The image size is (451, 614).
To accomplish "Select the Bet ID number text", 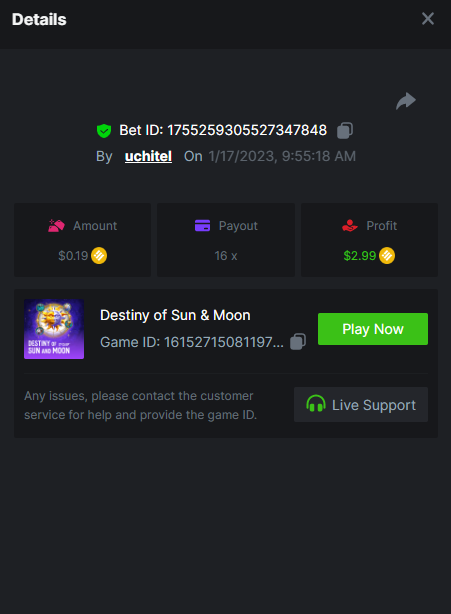I will click(x=247, y=130).
